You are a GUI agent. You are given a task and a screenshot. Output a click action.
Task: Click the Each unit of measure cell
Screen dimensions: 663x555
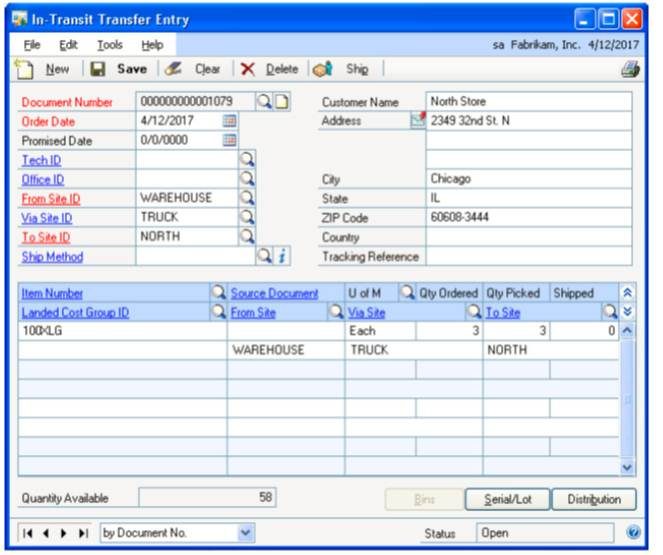pyautogui.click(x=380, y=331)
